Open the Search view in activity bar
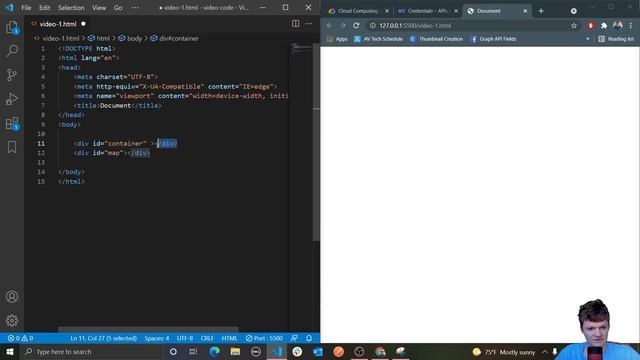 (x=12, y=51)
